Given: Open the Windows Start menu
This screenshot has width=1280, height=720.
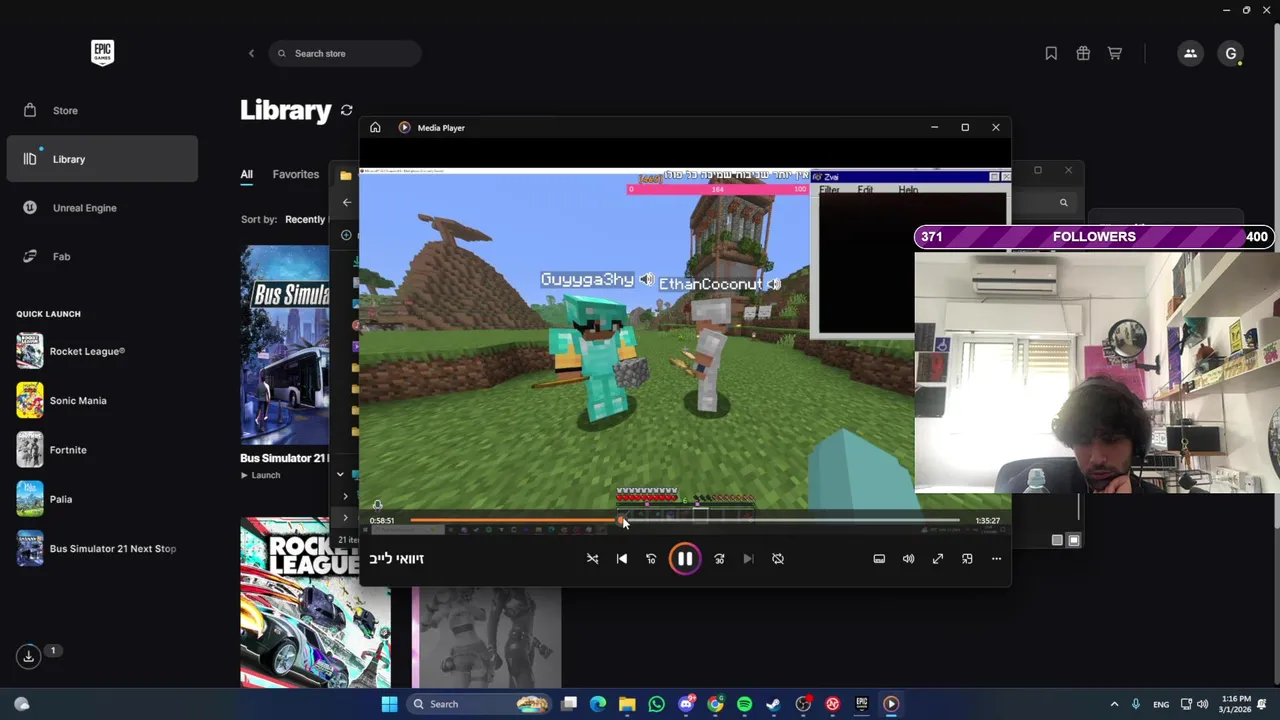Looking at the screenshot, I should [389, 704].
